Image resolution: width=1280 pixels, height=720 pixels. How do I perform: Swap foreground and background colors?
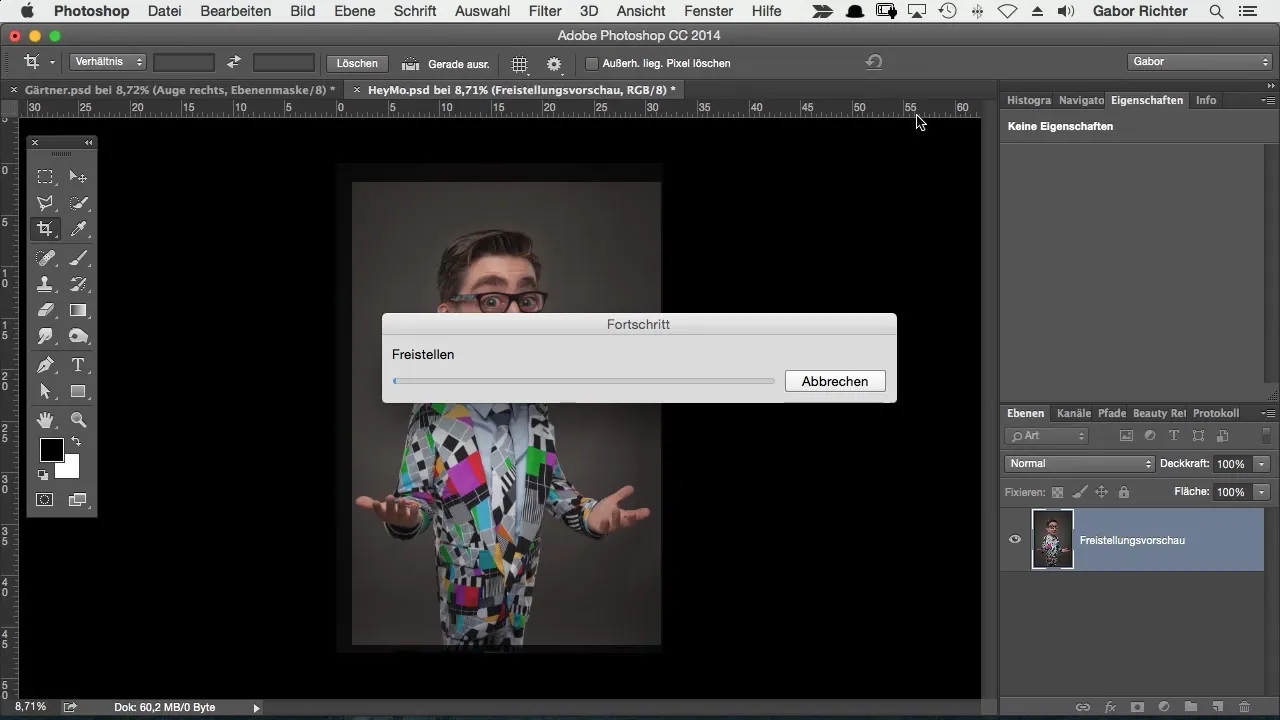point(75,442)
